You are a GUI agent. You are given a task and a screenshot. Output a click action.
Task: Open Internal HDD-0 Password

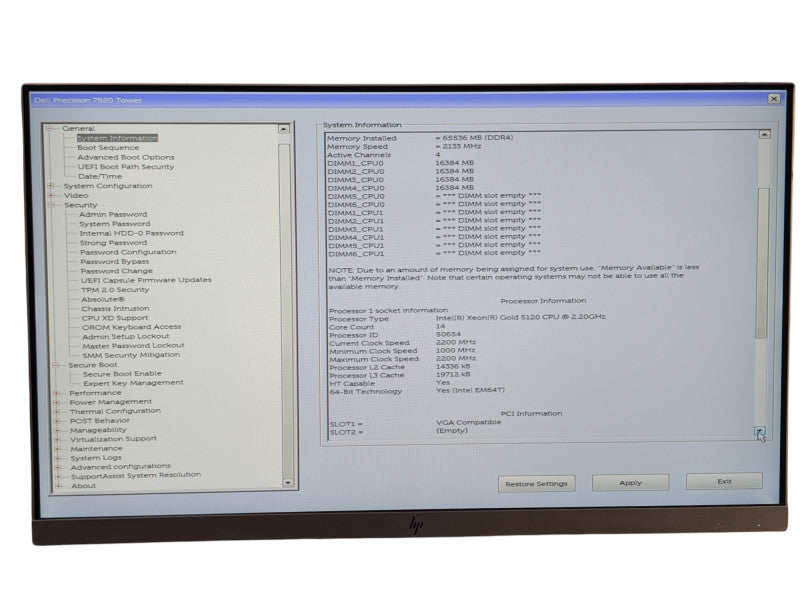click(x=132, y=233)
